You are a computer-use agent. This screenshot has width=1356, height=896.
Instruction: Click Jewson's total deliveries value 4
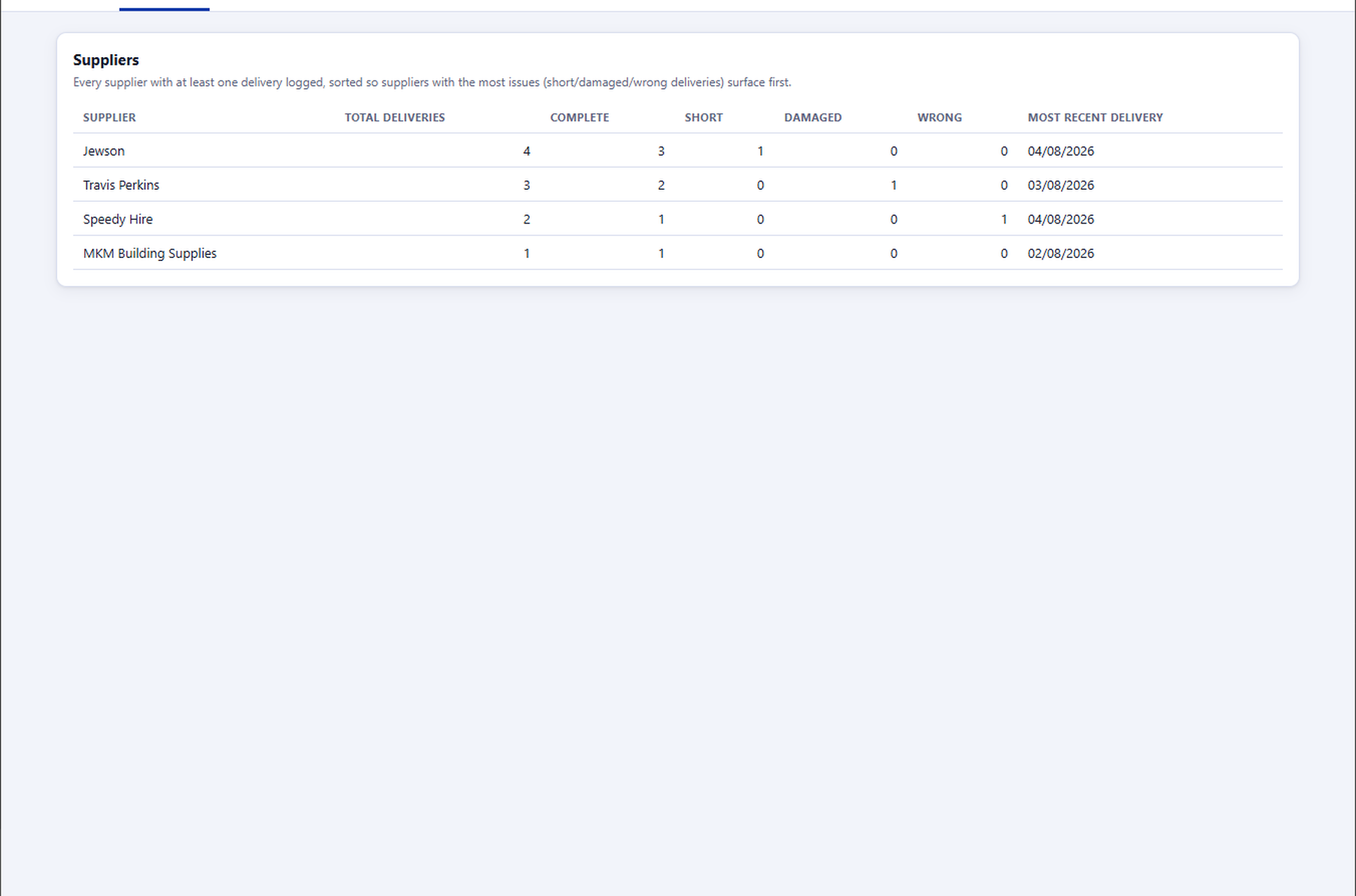527,151
